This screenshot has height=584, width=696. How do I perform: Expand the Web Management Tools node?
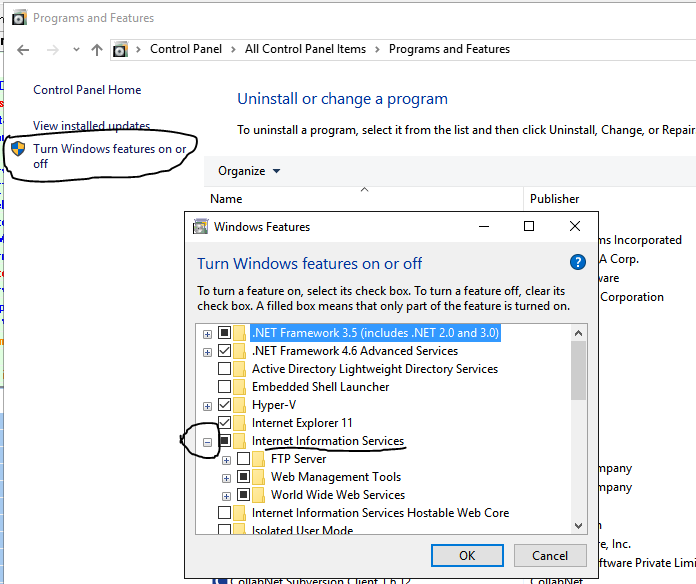click(226, 477)
